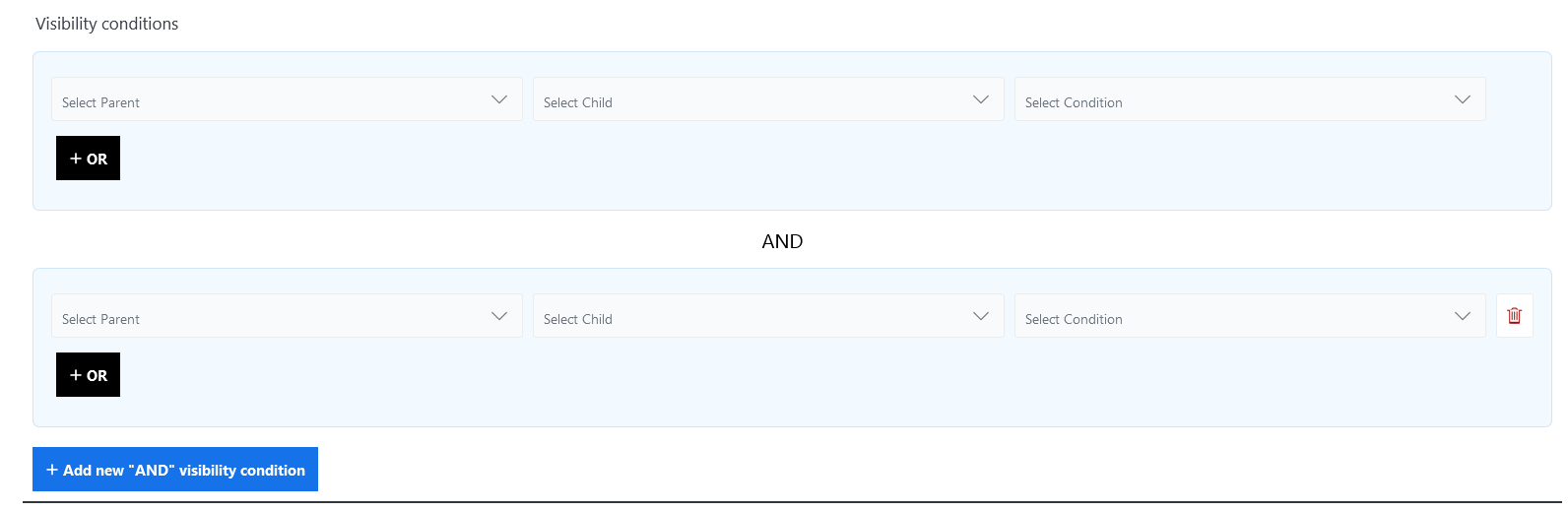Screen dimensions: 1568x512
Task: Click the AND separator label between groups
Action: [x=782, y=241]
